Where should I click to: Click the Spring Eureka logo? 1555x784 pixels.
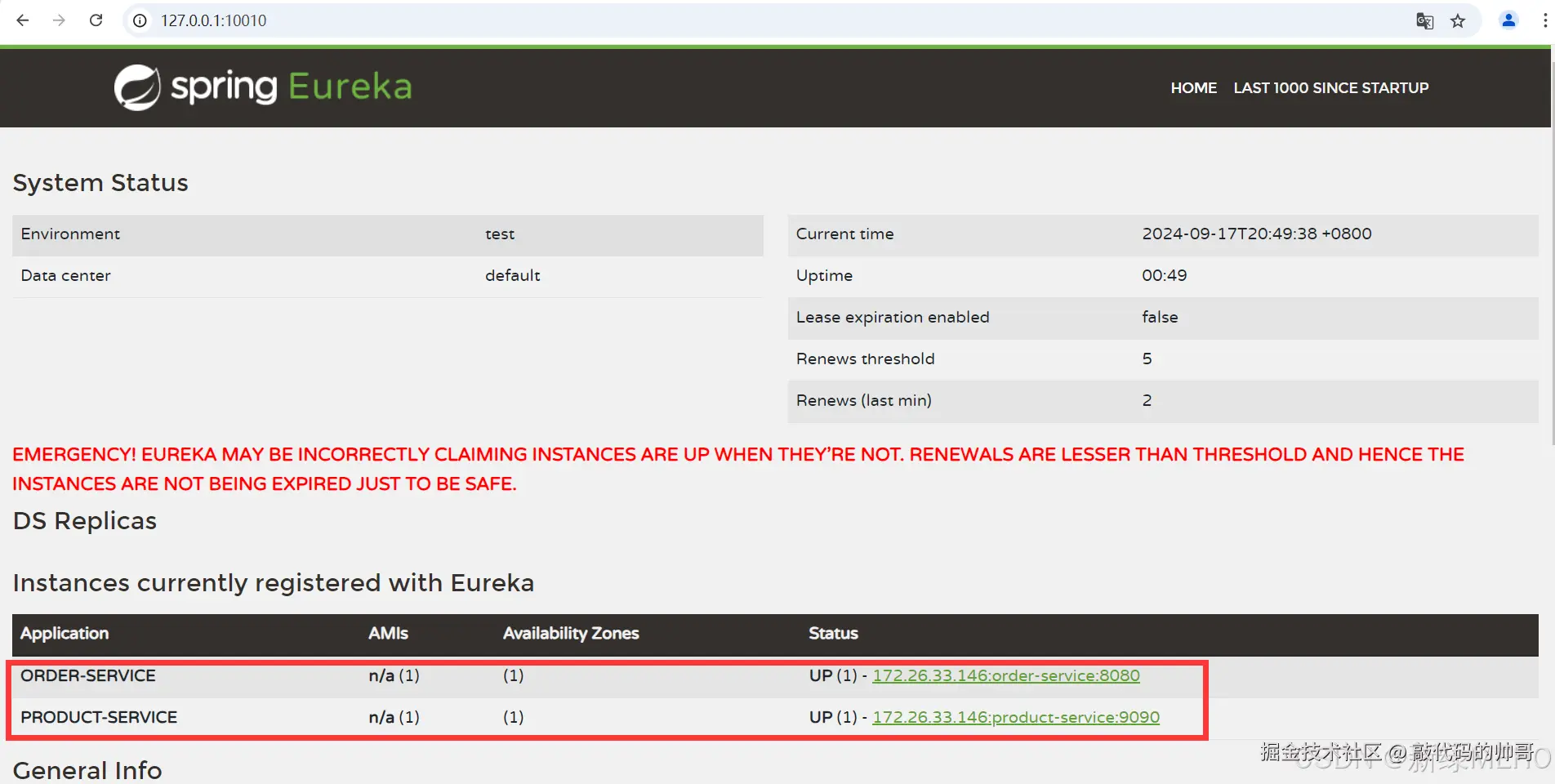263,87
